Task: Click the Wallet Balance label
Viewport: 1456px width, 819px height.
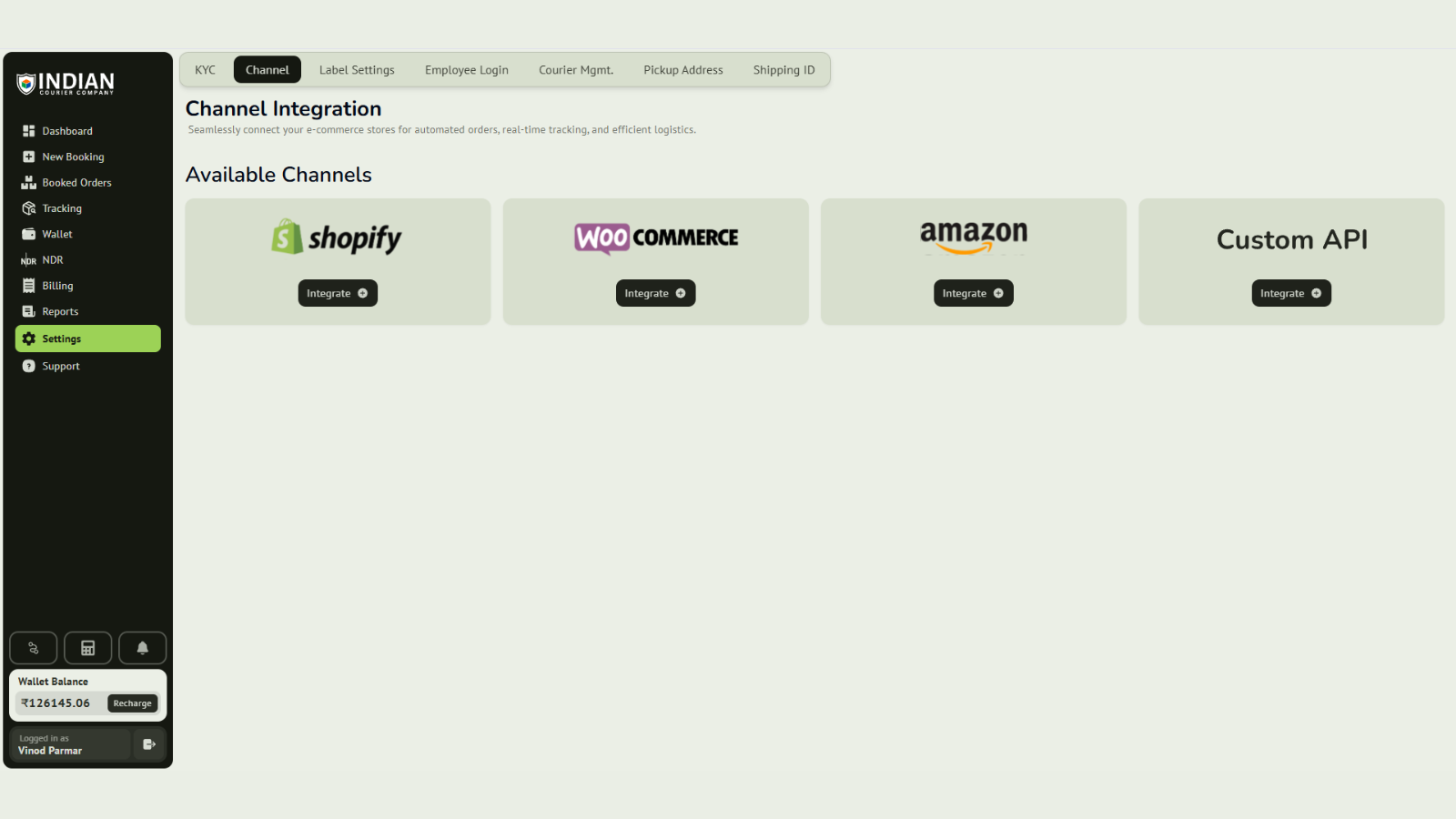Action: click(x=54, y=682)
